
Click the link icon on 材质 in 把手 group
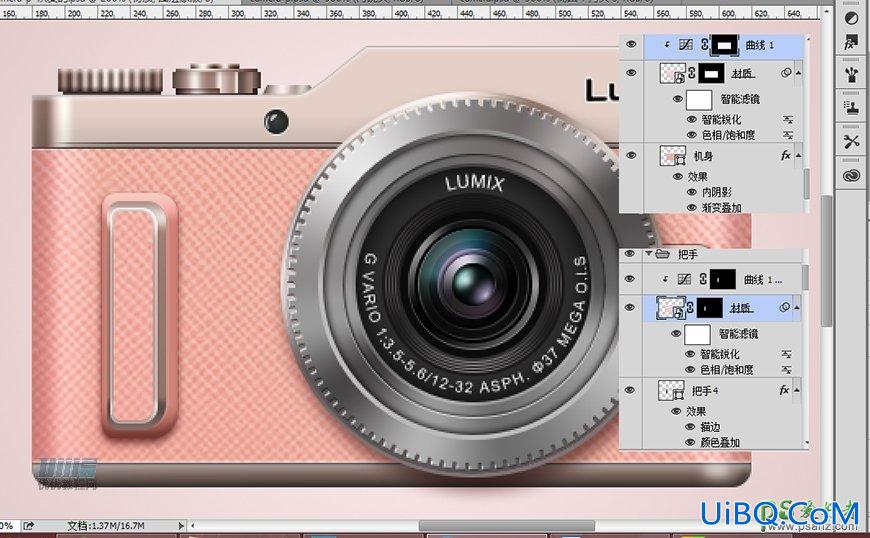click(690, 307)
